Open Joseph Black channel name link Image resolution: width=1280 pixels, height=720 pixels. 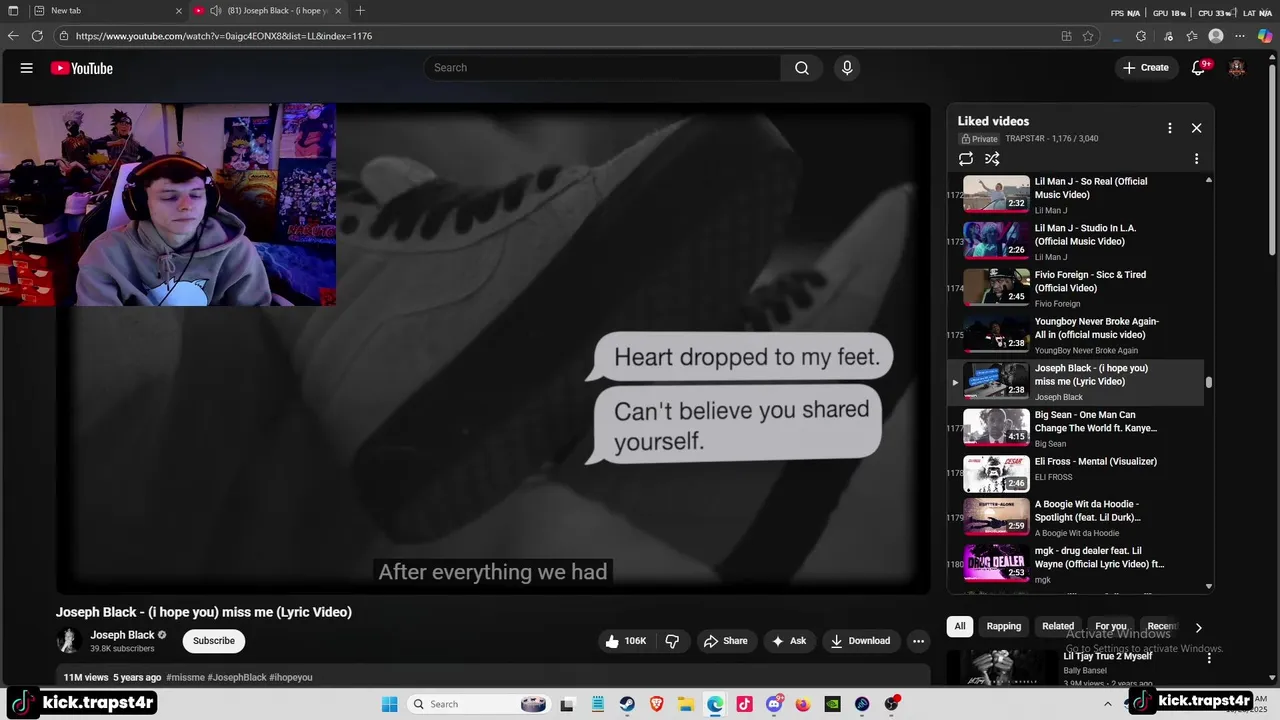pyautogui.click(x=122, y=635)
